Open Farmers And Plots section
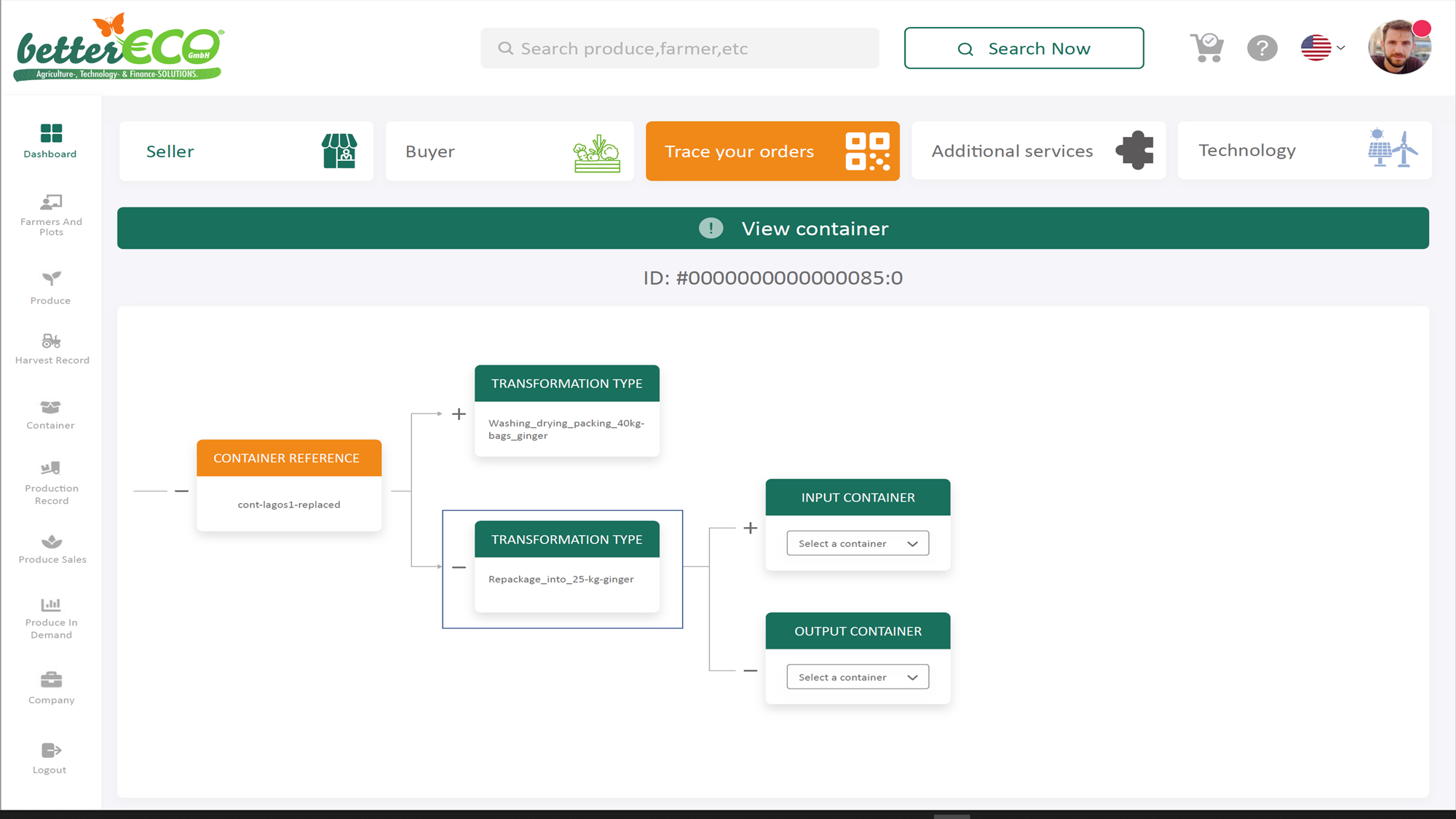 (x=51, y=215)
